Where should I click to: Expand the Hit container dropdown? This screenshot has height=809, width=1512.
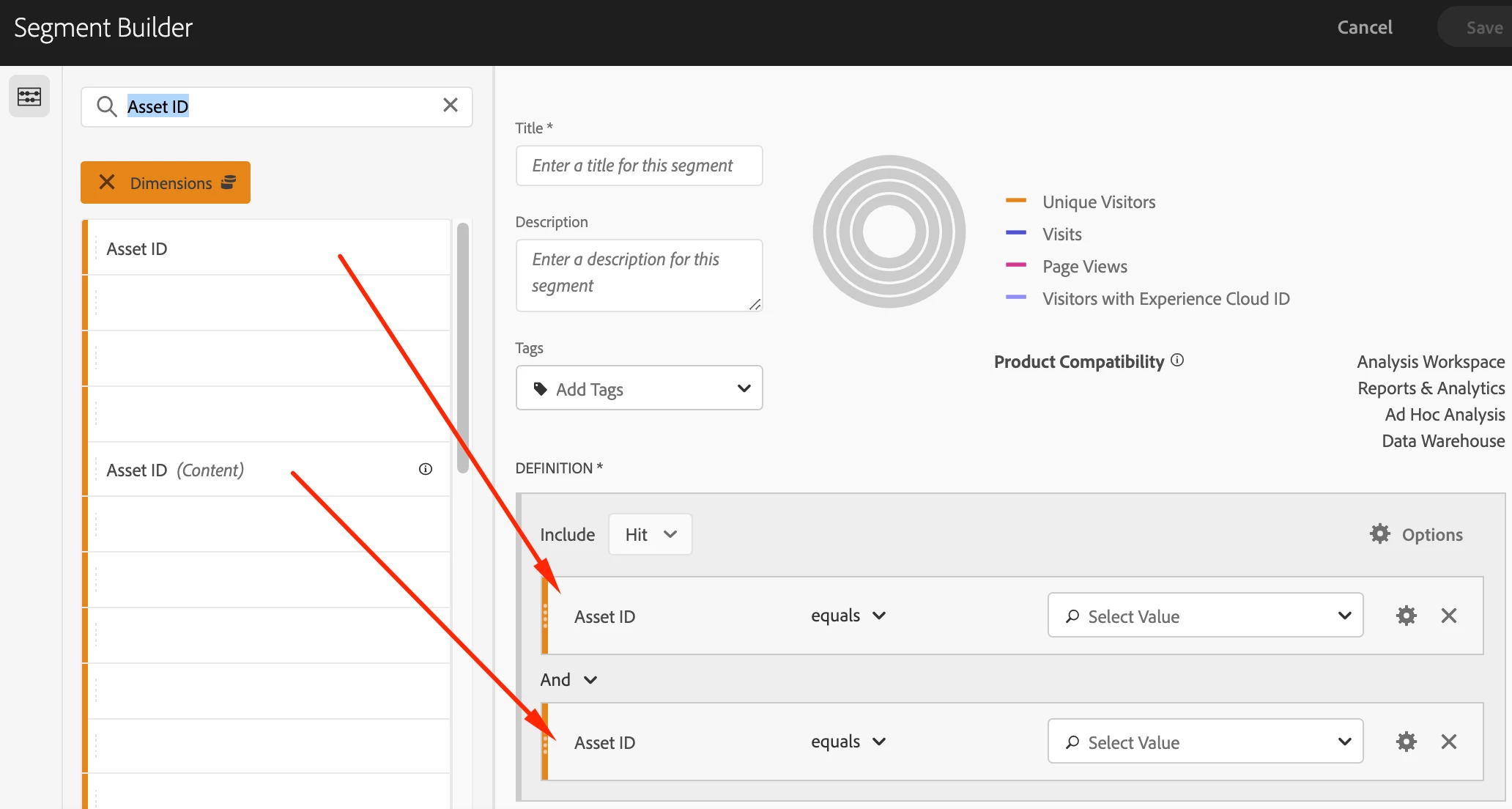[x=650, y=534]
